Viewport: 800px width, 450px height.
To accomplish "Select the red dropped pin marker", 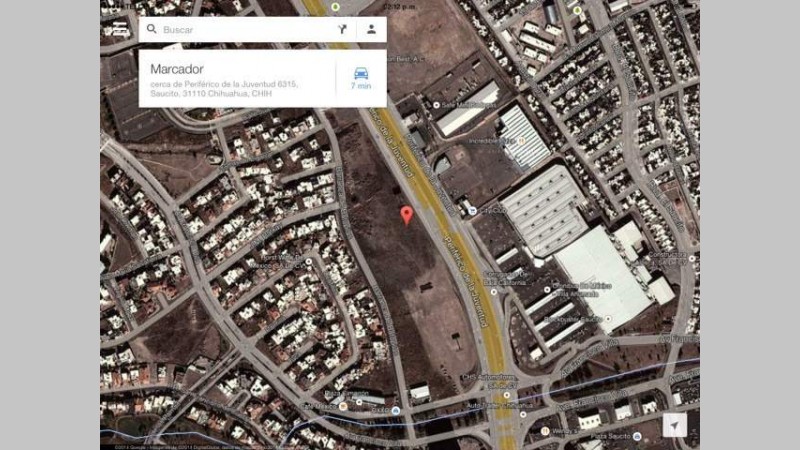I will click(407, 215).
